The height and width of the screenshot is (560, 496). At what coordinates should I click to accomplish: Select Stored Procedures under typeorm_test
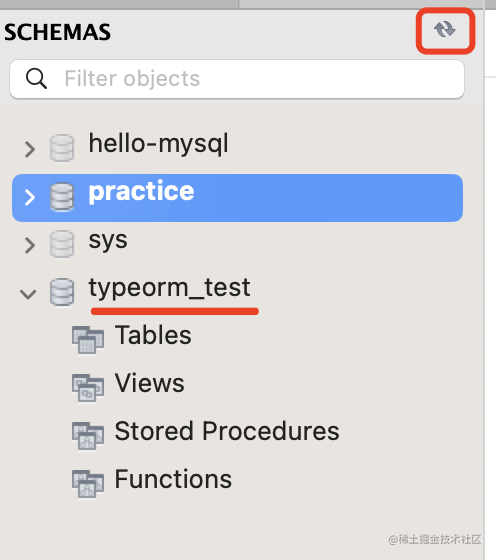point(227,431)
